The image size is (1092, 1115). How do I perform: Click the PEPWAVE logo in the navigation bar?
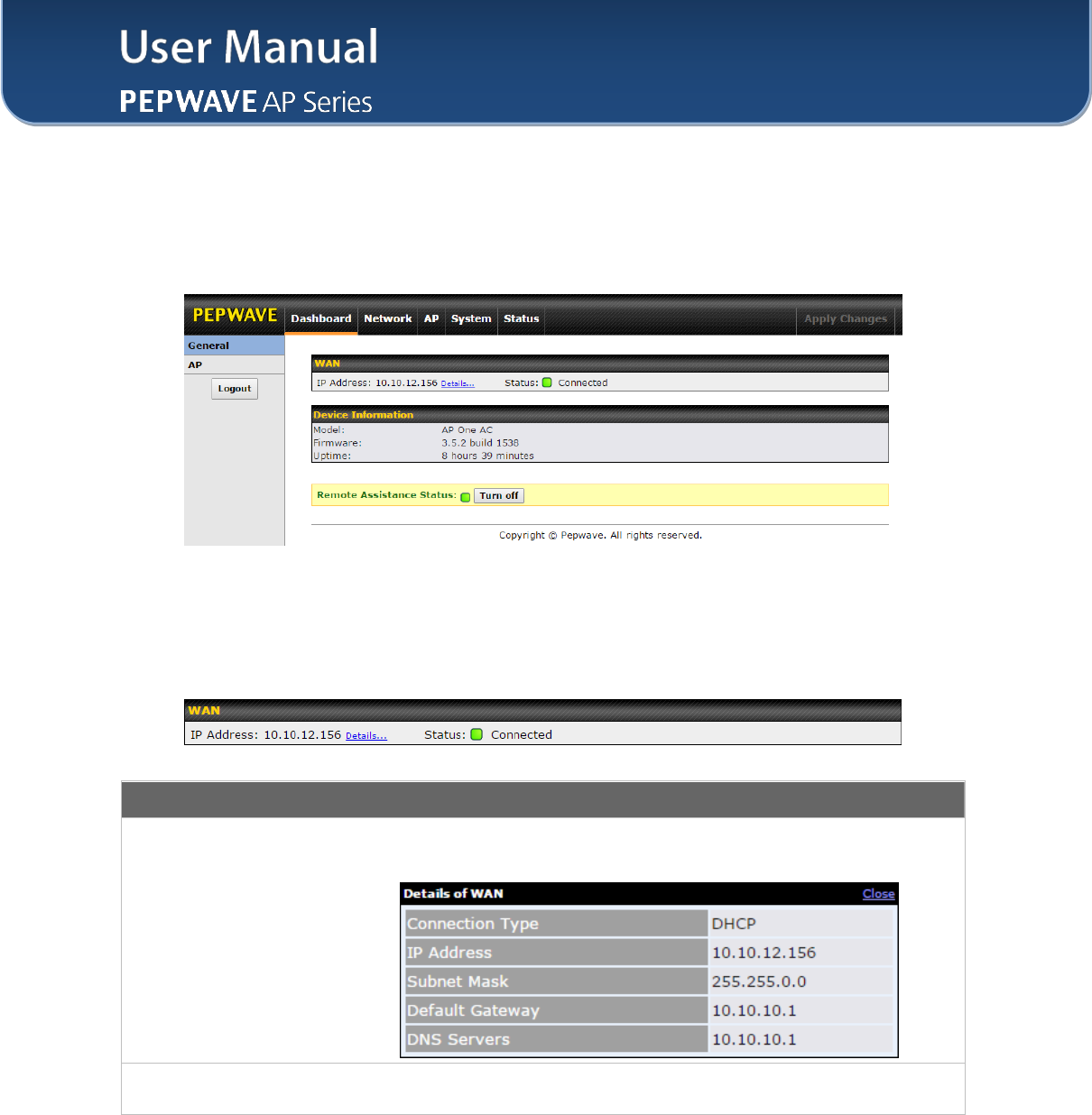[x=235, y=315]
